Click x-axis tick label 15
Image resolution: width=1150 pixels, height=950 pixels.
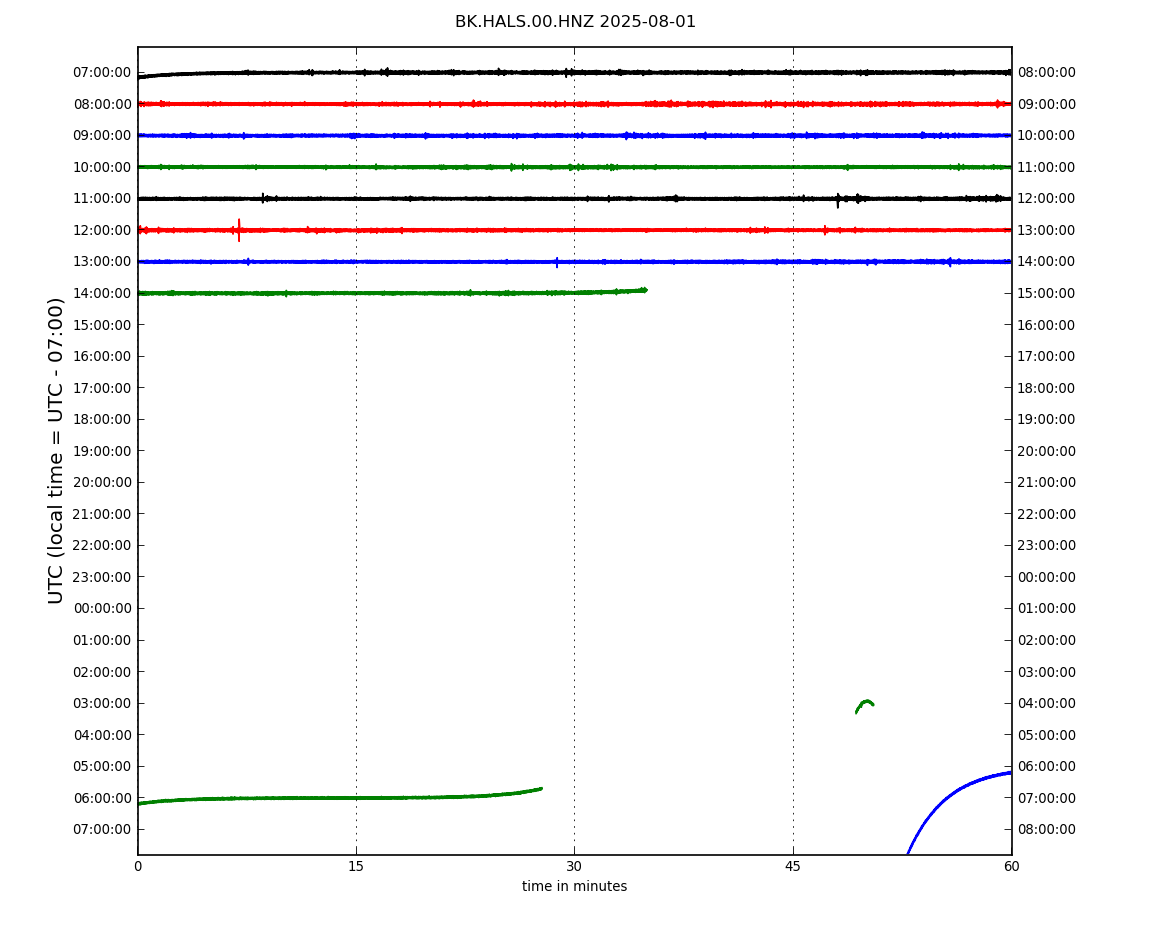coord(356,866)
